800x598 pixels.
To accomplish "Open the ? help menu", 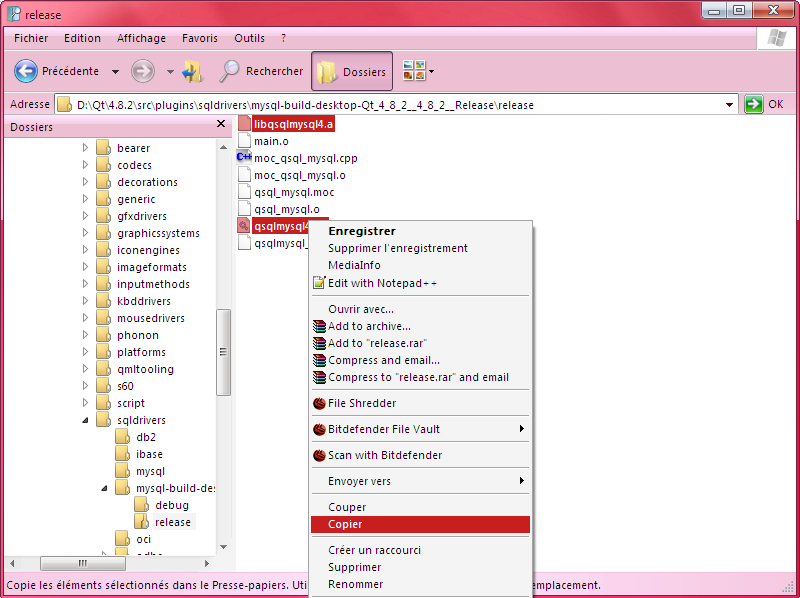I will click(283, 38).
